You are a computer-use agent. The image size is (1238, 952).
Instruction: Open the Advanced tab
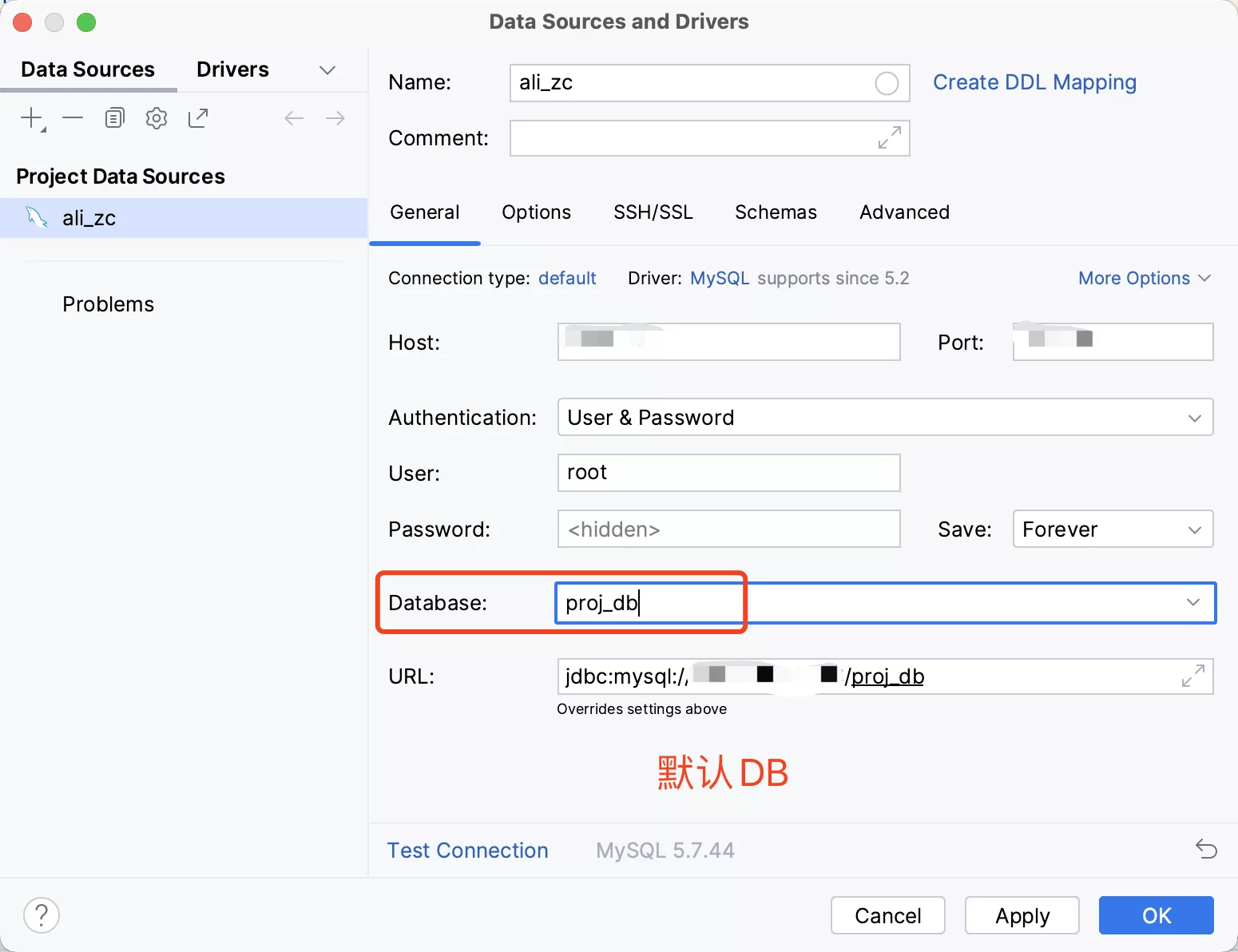(x=905, y=212)
